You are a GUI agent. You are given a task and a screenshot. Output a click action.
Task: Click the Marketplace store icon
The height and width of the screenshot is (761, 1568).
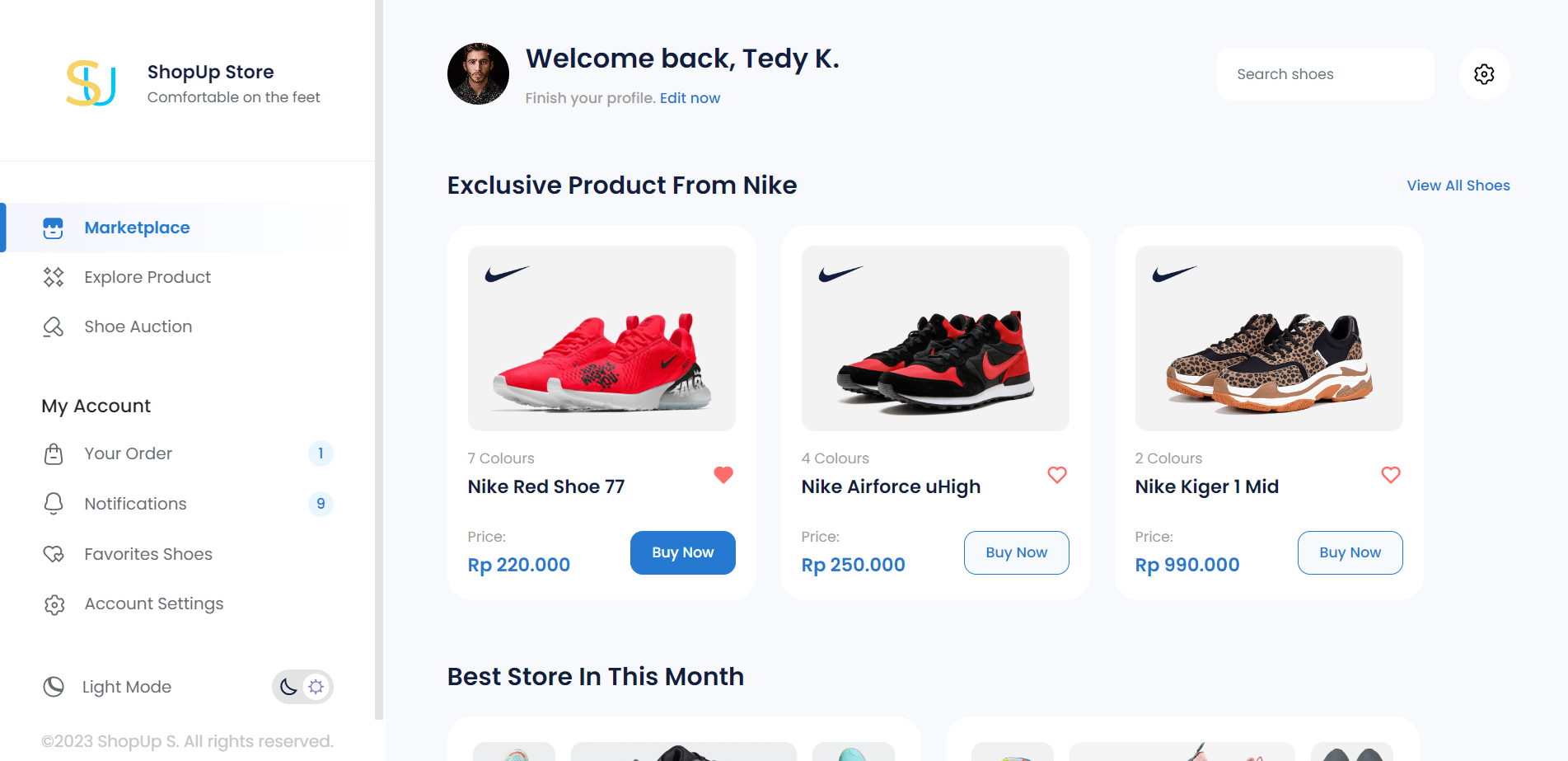54,228
